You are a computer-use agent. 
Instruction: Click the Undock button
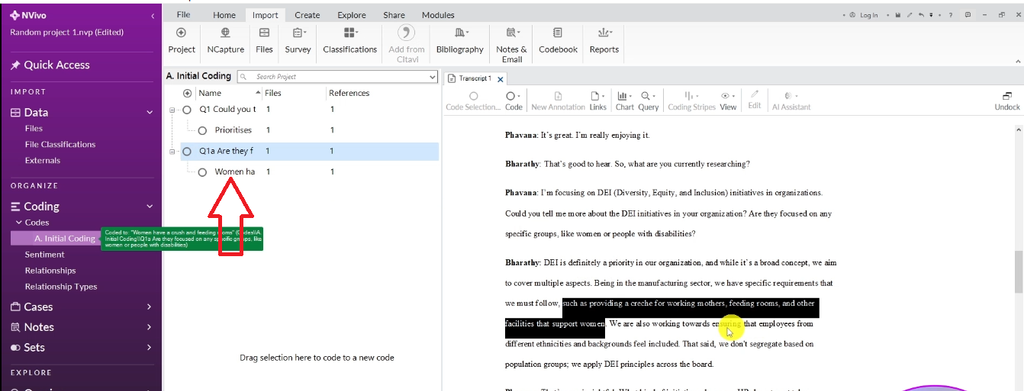[x=1007, y=100]
